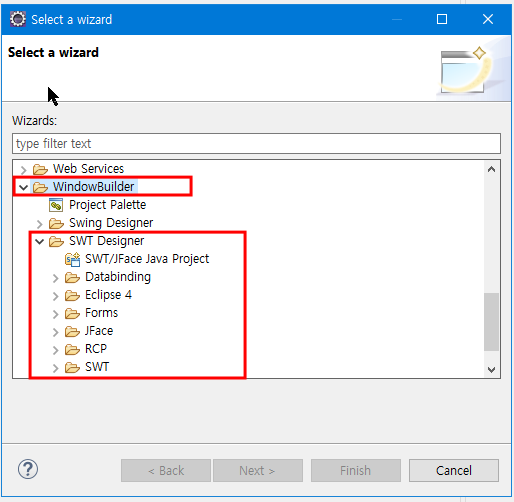The width and height of the screenshot is (514, 502).
Task: Click the Cancel button
Action: 454,470
